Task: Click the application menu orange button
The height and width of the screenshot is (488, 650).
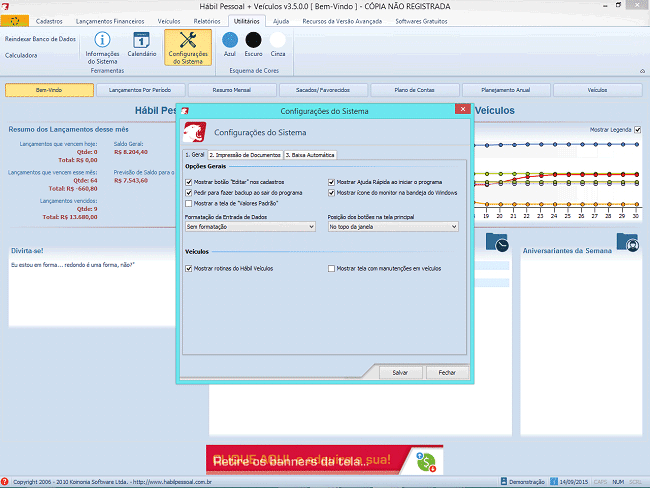Action: coord(15,21)
